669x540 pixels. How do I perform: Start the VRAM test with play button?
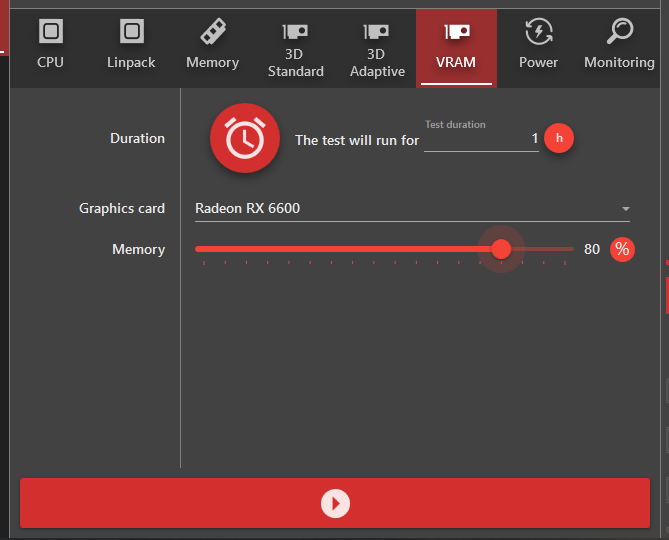tap(335, 503)
